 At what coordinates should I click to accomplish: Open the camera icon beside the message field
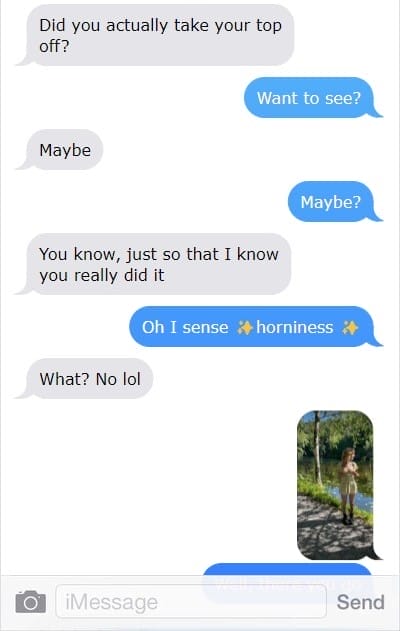[x=31, y=602]
